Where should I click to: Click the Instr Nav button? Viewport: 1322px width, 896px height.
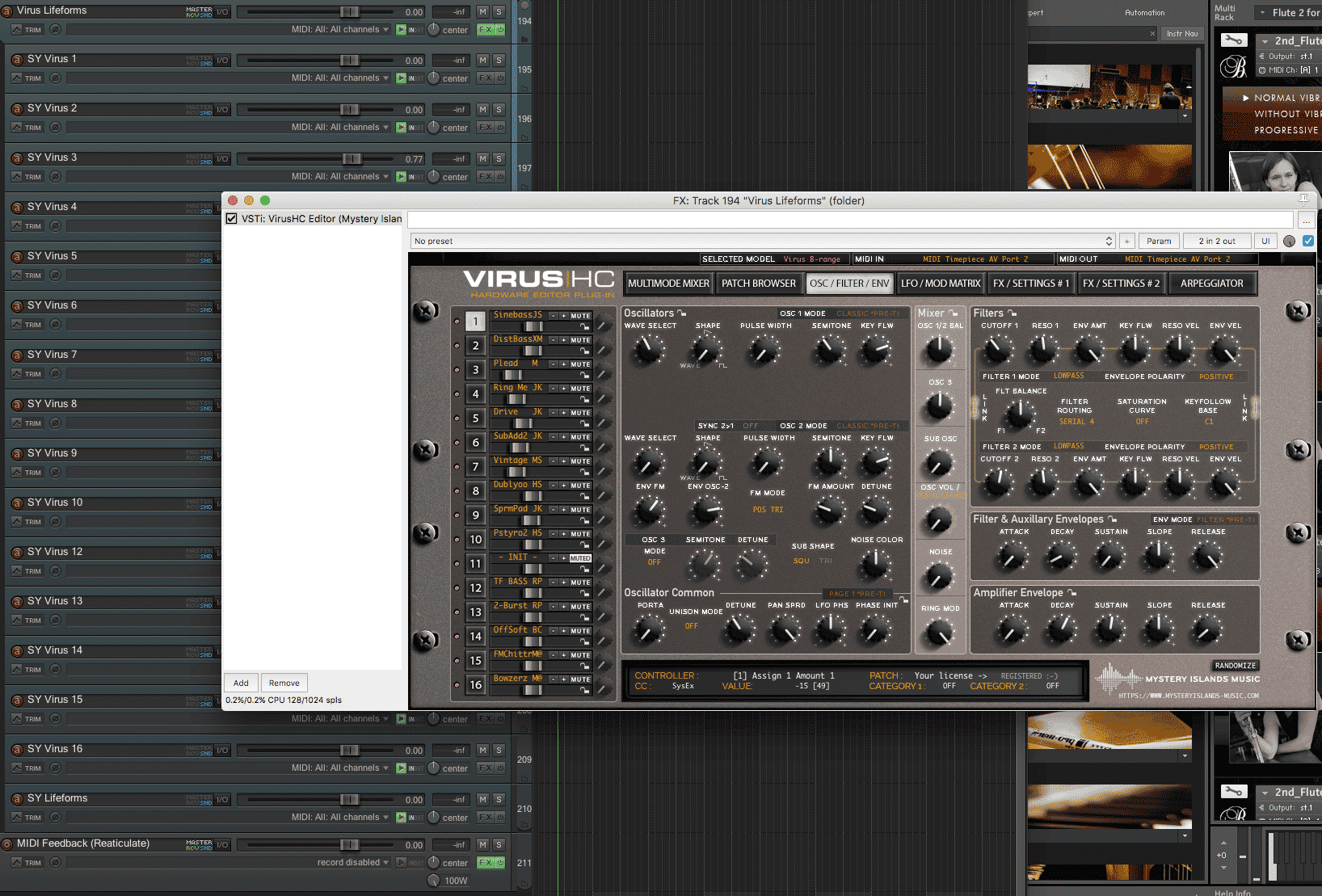pos(1182,34)
